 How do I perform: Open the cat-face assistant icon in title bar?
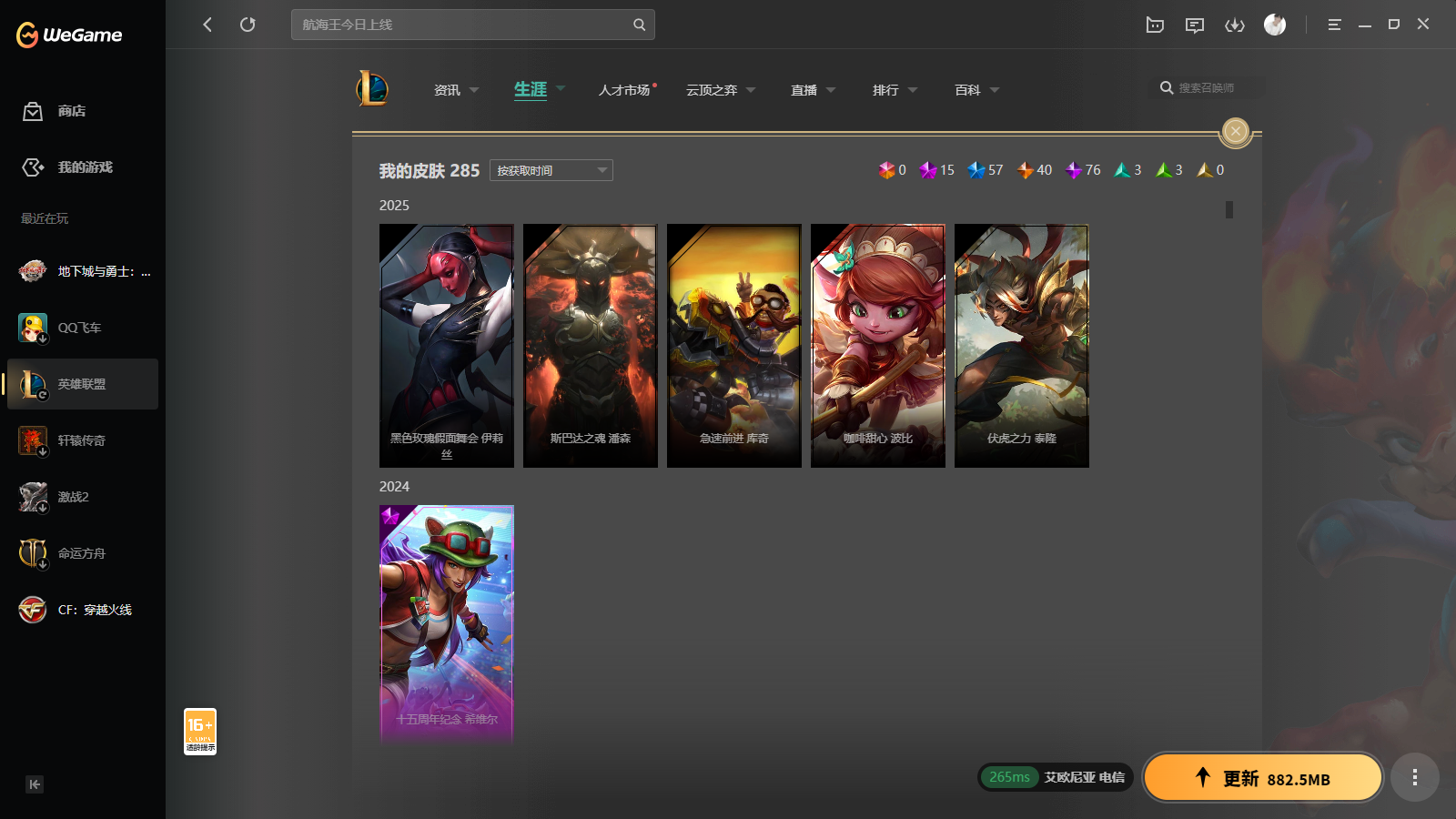(1155, 25)
